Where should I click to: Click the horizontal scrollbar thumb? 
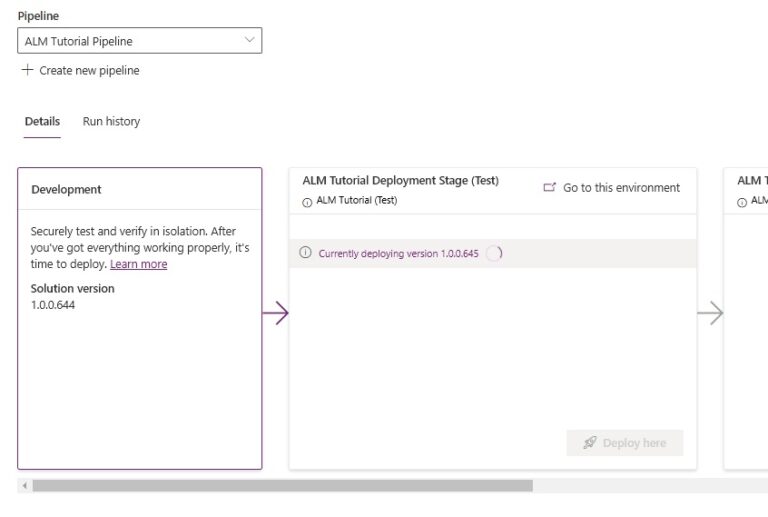click(x=282, y=486)
